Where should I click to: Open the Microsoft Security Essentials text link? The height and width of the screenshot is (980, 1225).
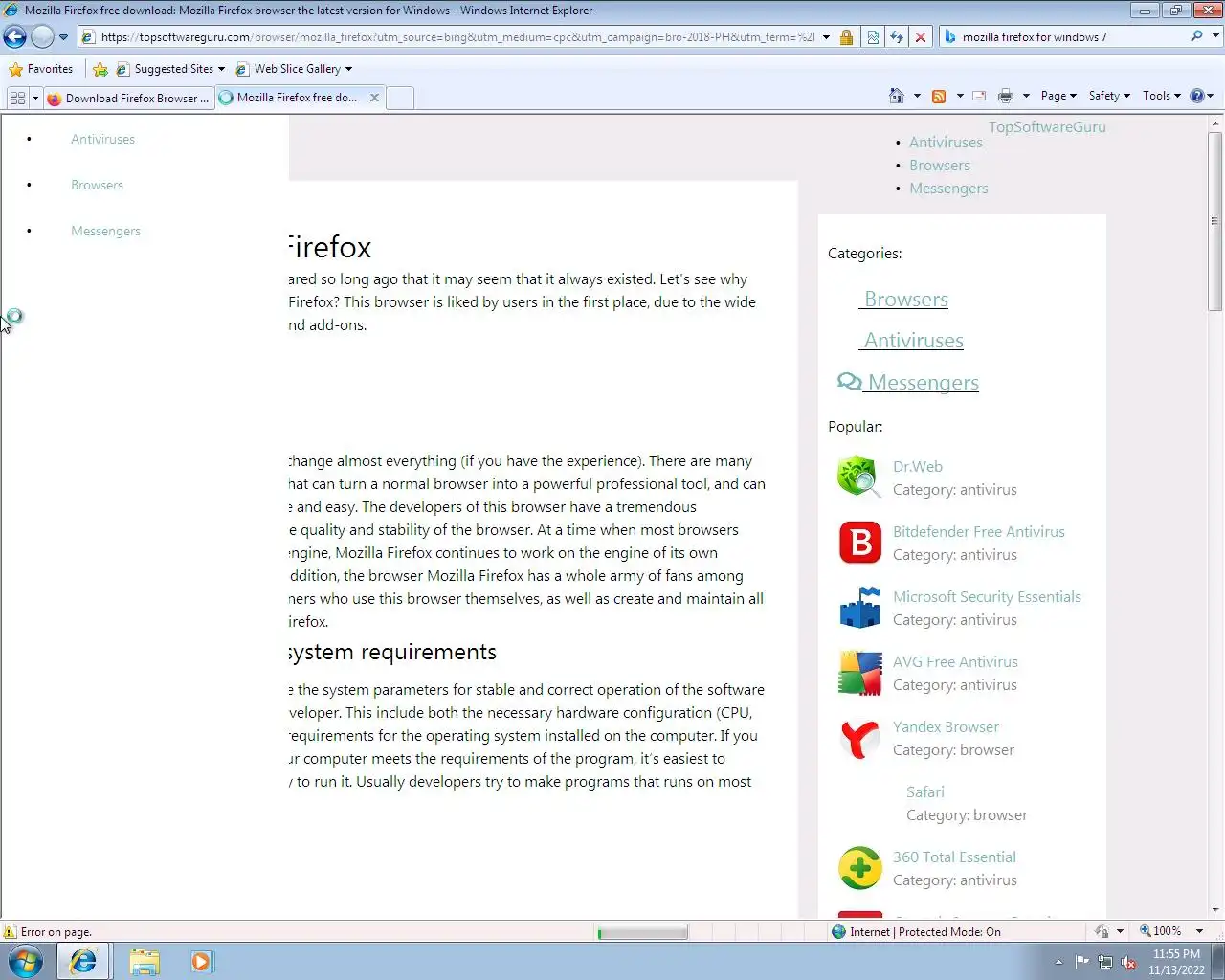[x=987, y=596]
